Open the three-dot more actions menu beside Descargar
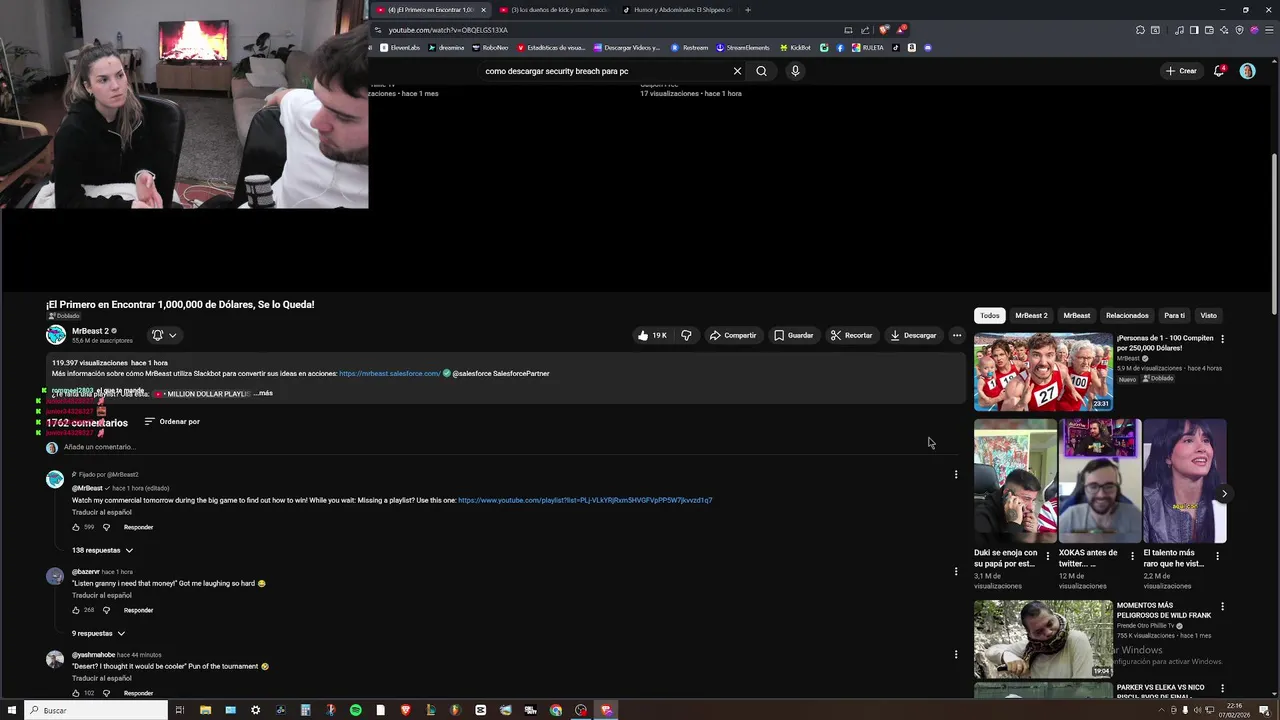1280x720 pixels. [x=957, y=336]
